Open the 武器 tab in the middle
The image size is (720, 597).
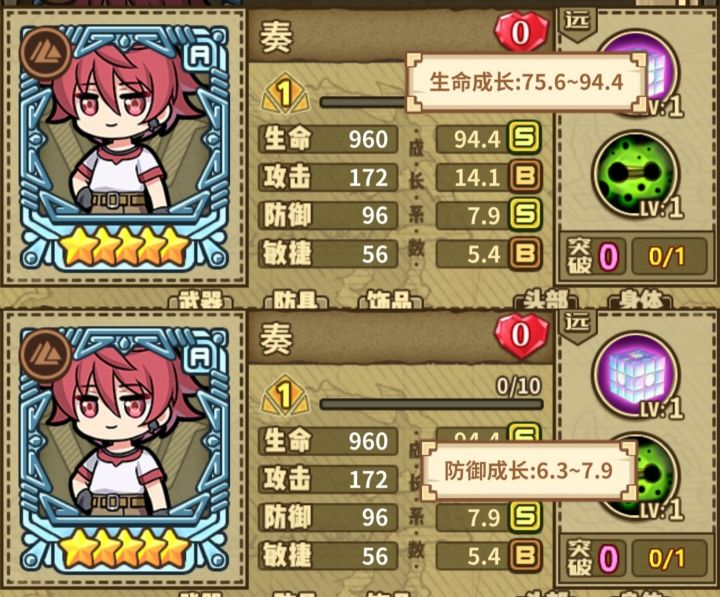tap(201, 299)
